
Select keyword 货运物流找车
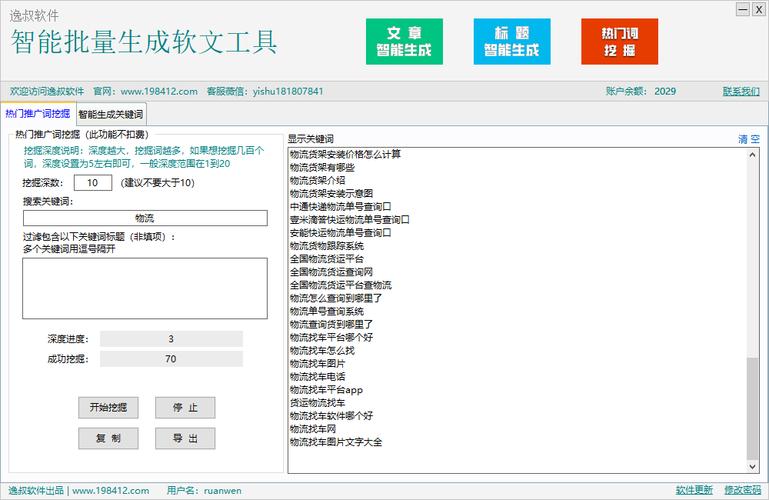(317, 403)
